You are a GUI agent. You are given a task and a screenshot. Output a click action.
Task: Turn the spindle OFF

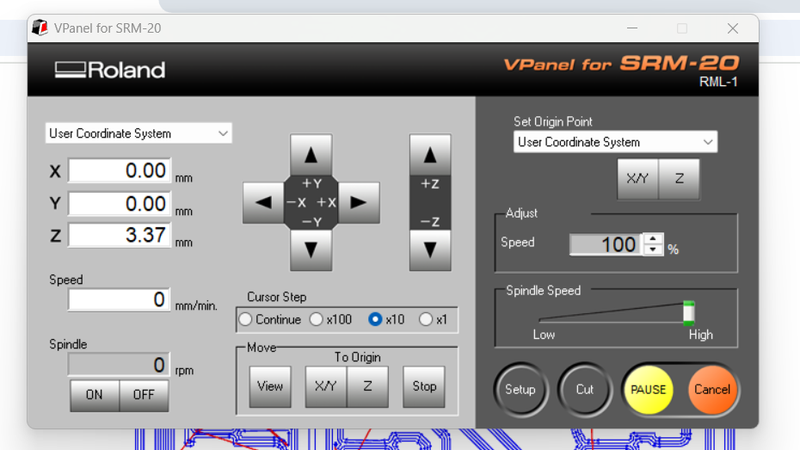point(144,395)
